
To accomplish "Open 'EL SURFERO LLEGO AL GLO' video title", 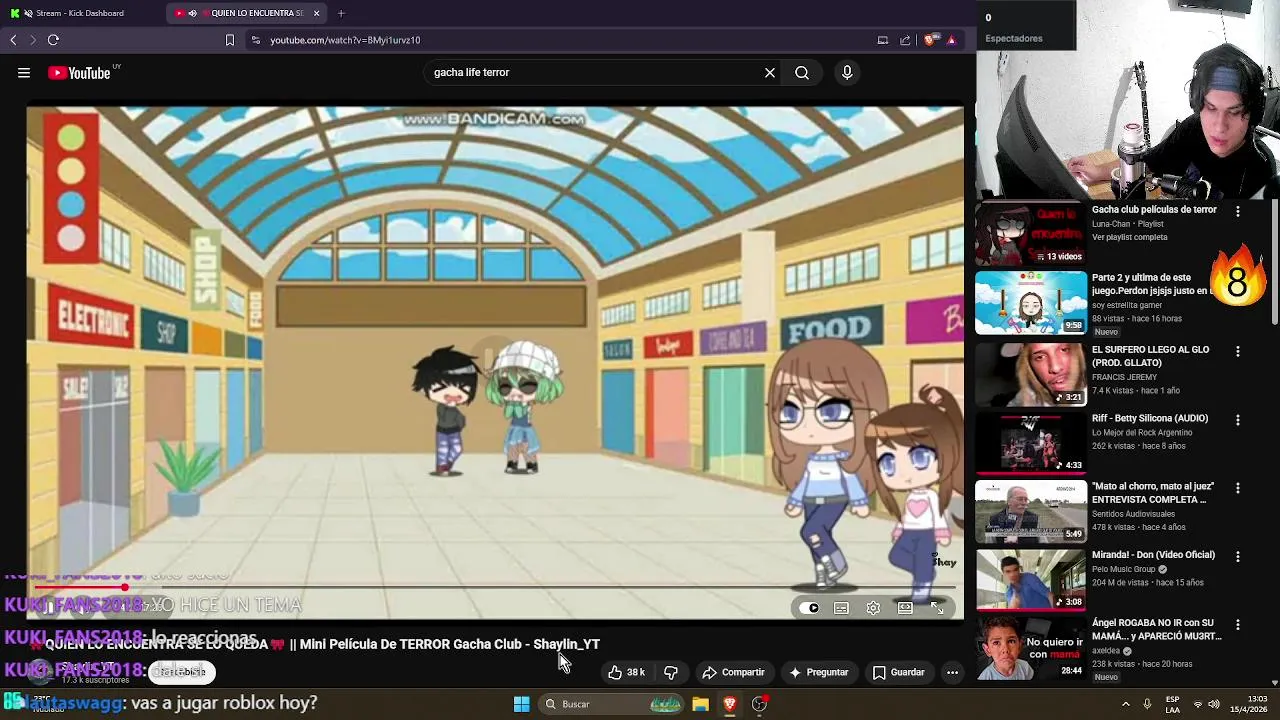I will pyautogui.click(x=1150, y=356).
